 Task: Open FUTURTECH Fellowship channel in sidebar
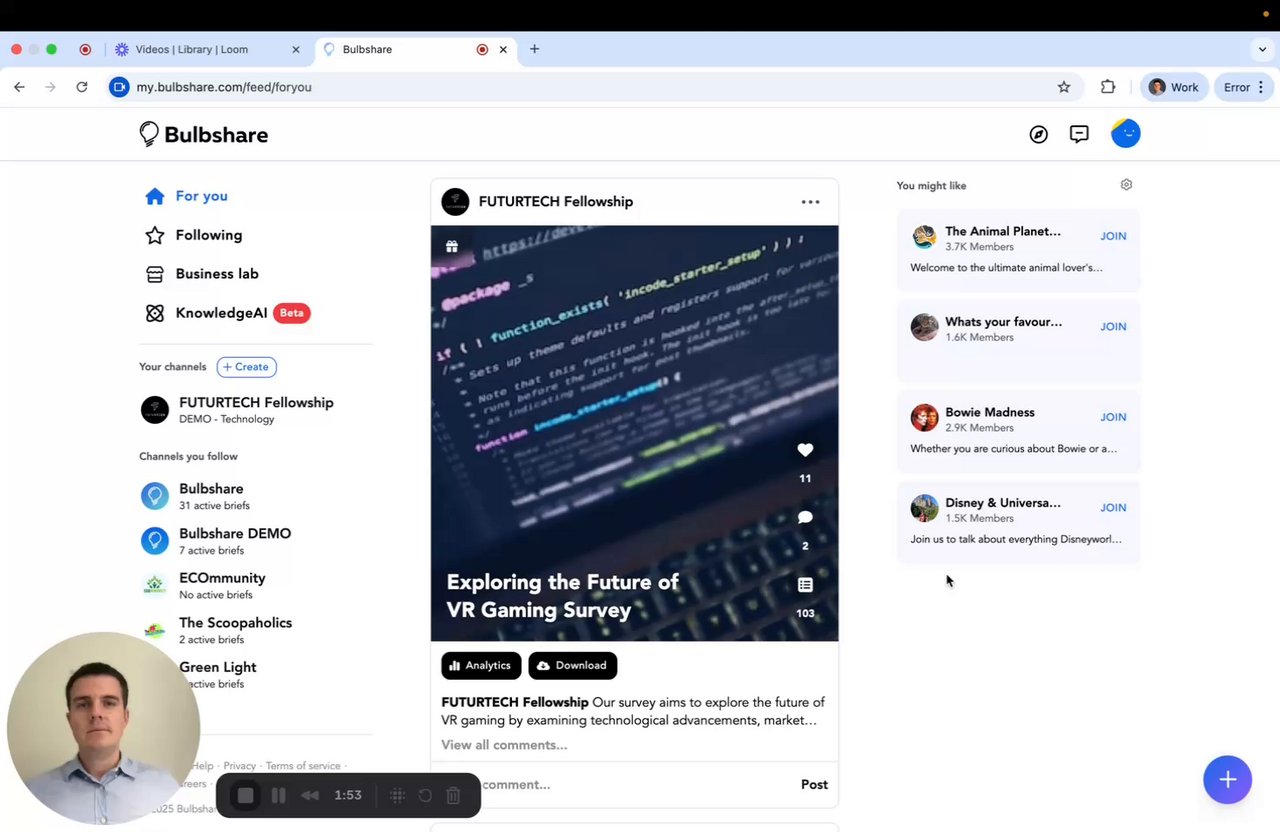[238, 410]
